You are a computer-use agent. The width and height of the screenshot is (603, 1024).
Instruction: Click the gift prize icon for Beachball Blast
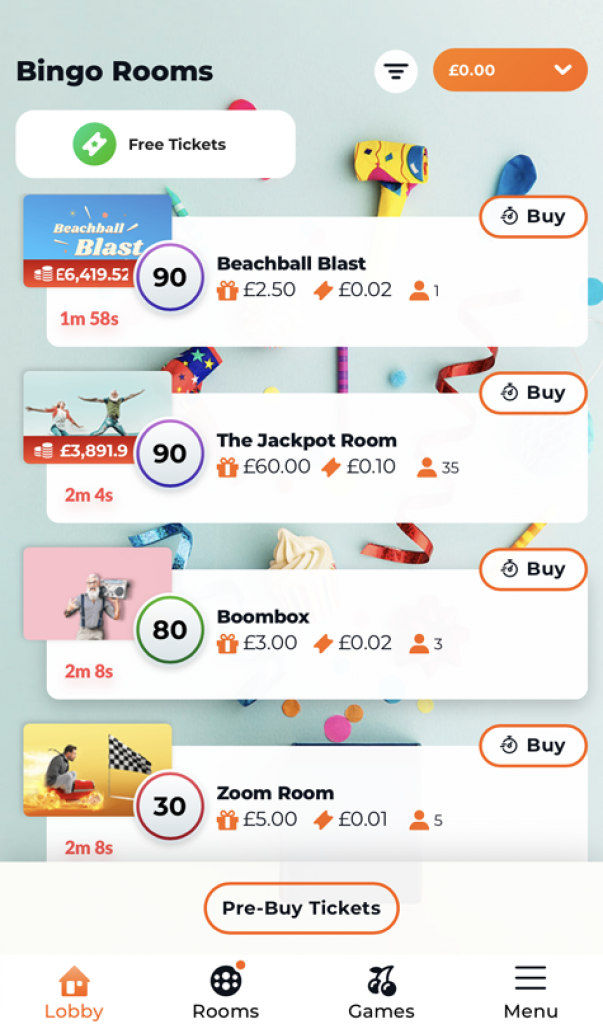(227, 290)
